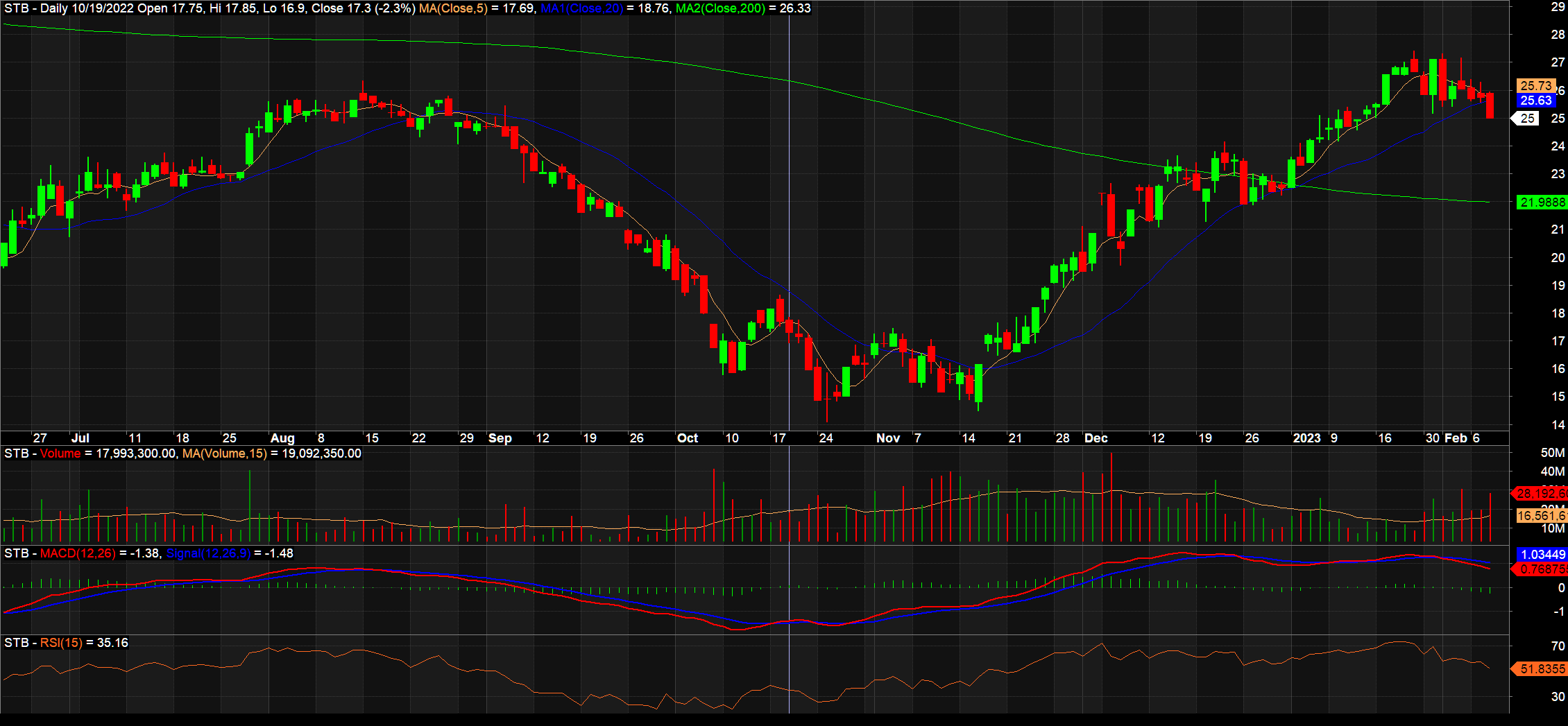Click the Feb label on date axis

tap(1456, 438)
